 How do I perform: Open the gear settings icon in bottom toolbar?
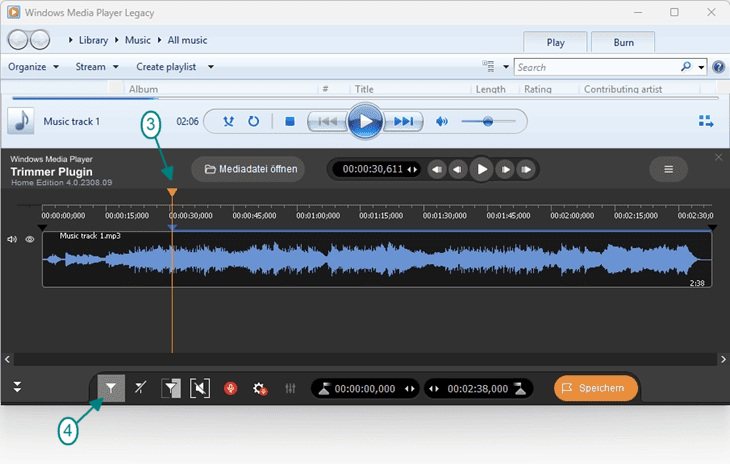click(260, 388)
